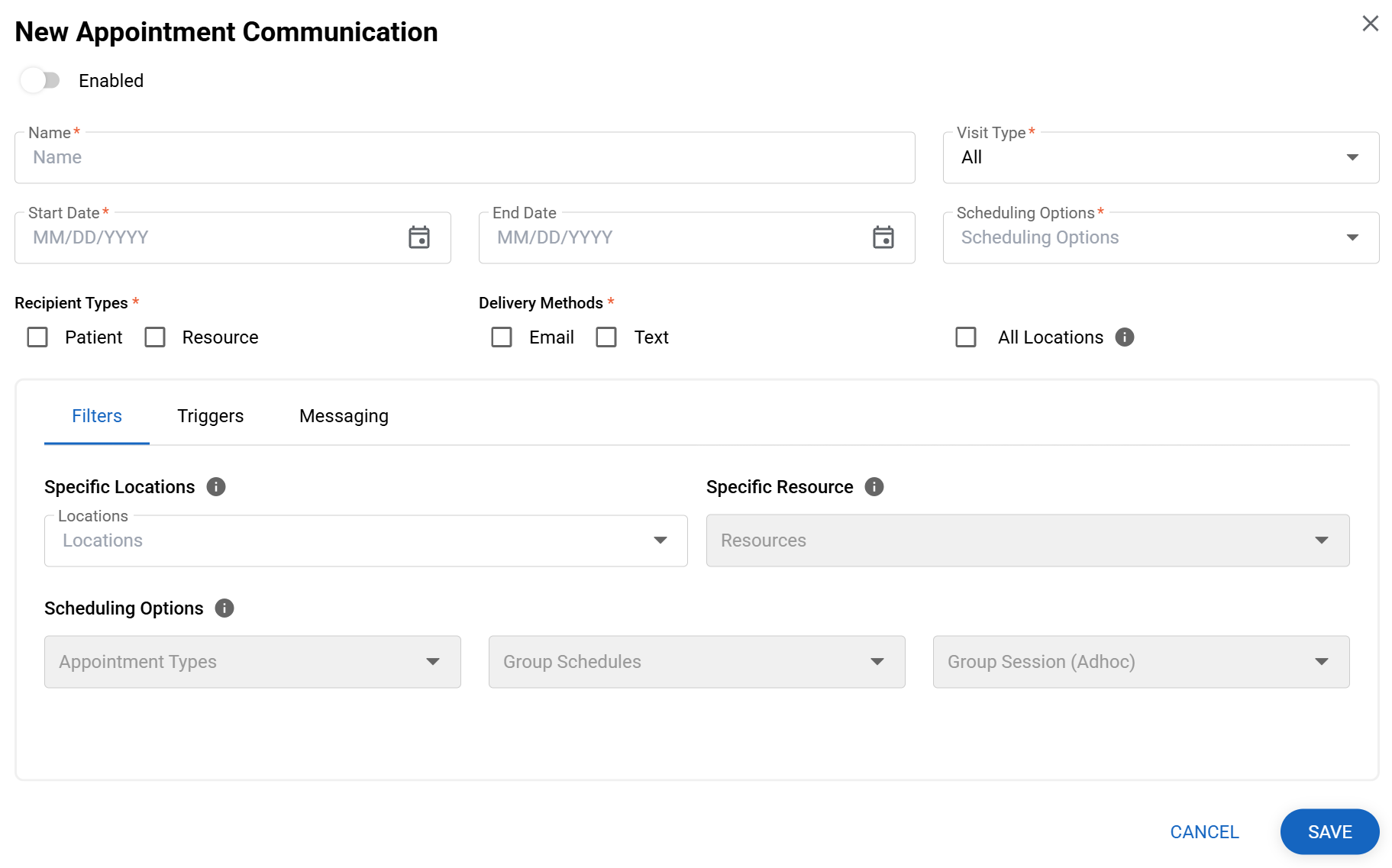Click info icon beside Scheduling Options heading
The width and height of the screenshot is (1392, 868).
tap(224, 608)
